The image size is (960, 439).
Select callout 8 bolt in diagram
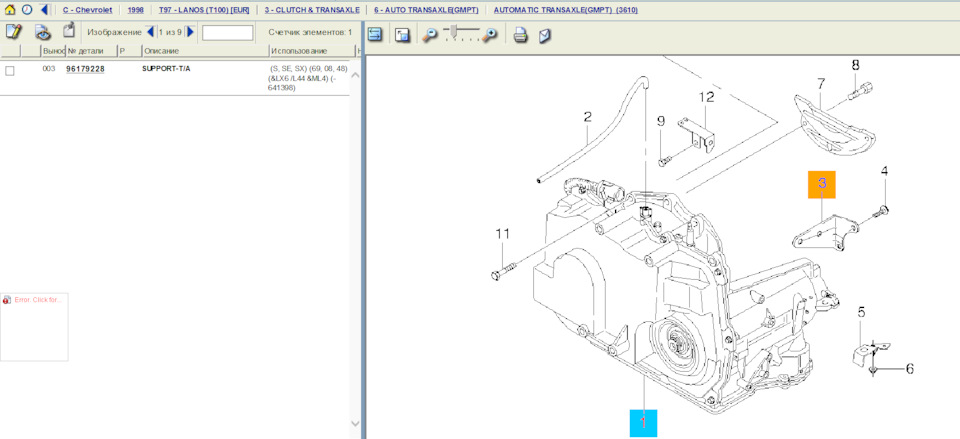856,64
